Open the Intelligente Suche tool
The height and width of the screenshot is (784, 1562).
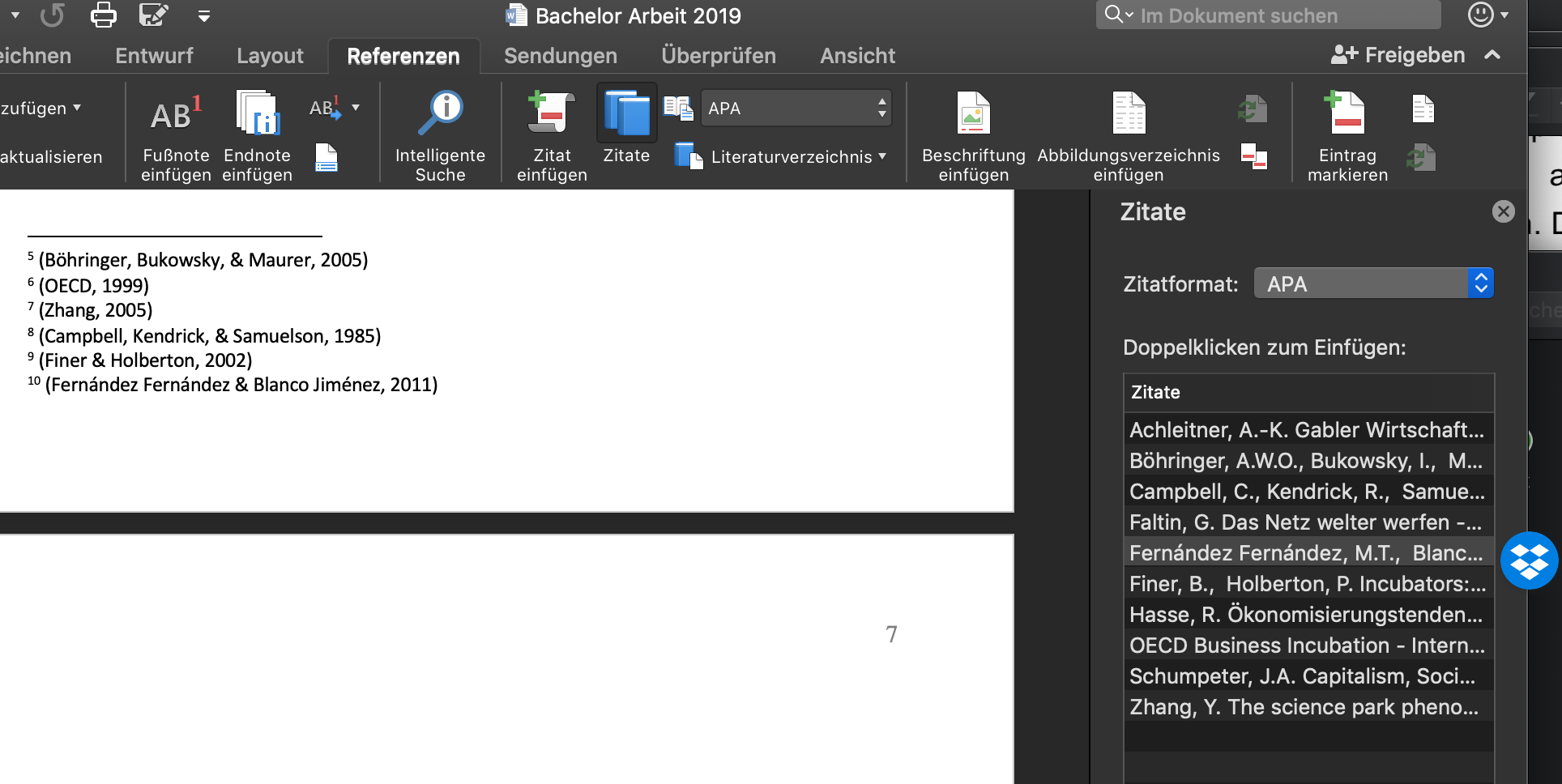441,113
